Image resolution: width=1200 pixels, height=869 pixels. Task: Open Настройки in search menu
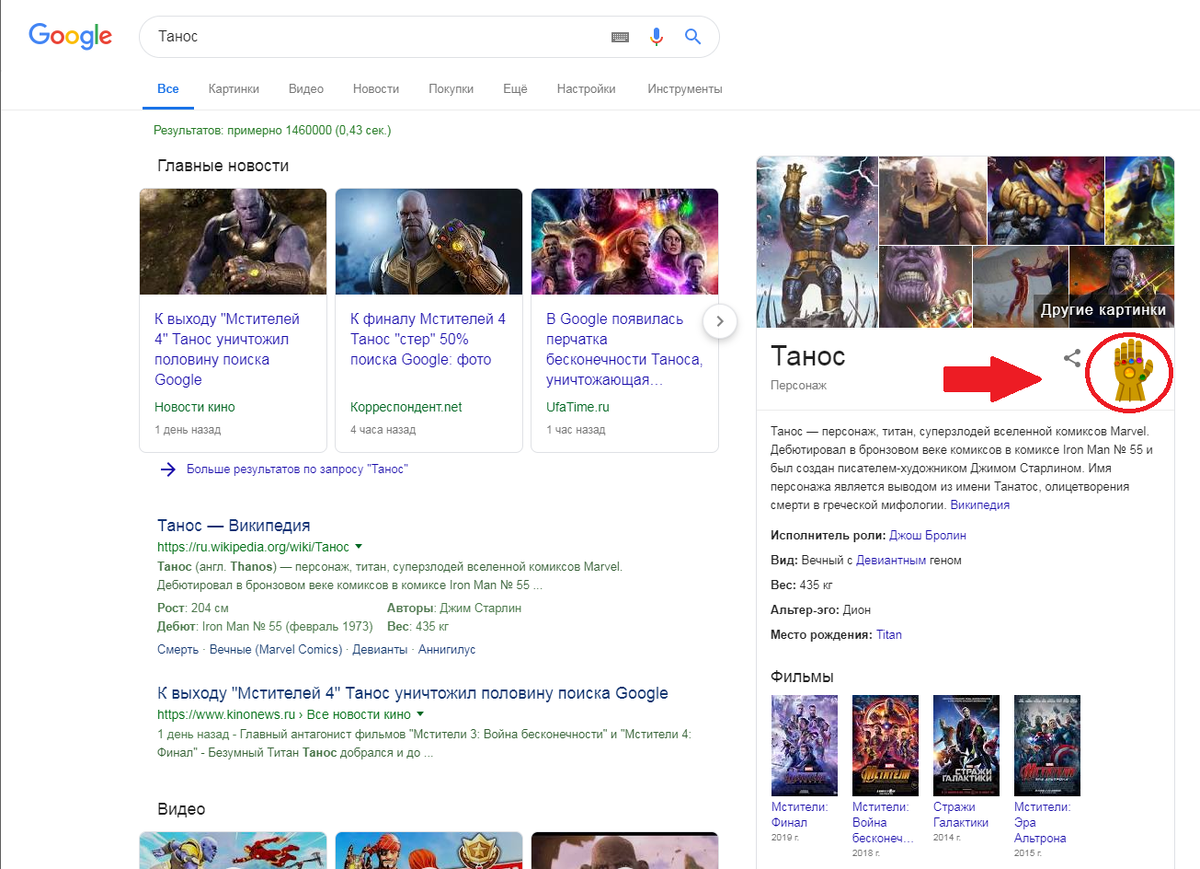586,89
